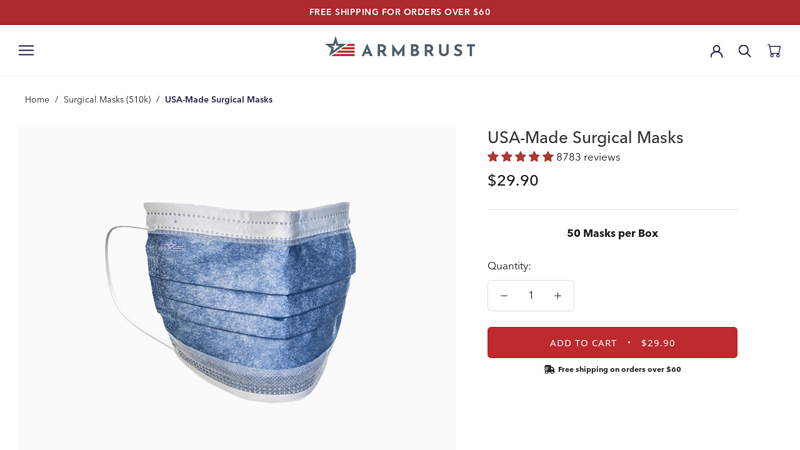Viewport: 800px width, 450px height.
Task: Open Surgical Masks (510k) breadcrumb
Action: (x=107, y=99)
